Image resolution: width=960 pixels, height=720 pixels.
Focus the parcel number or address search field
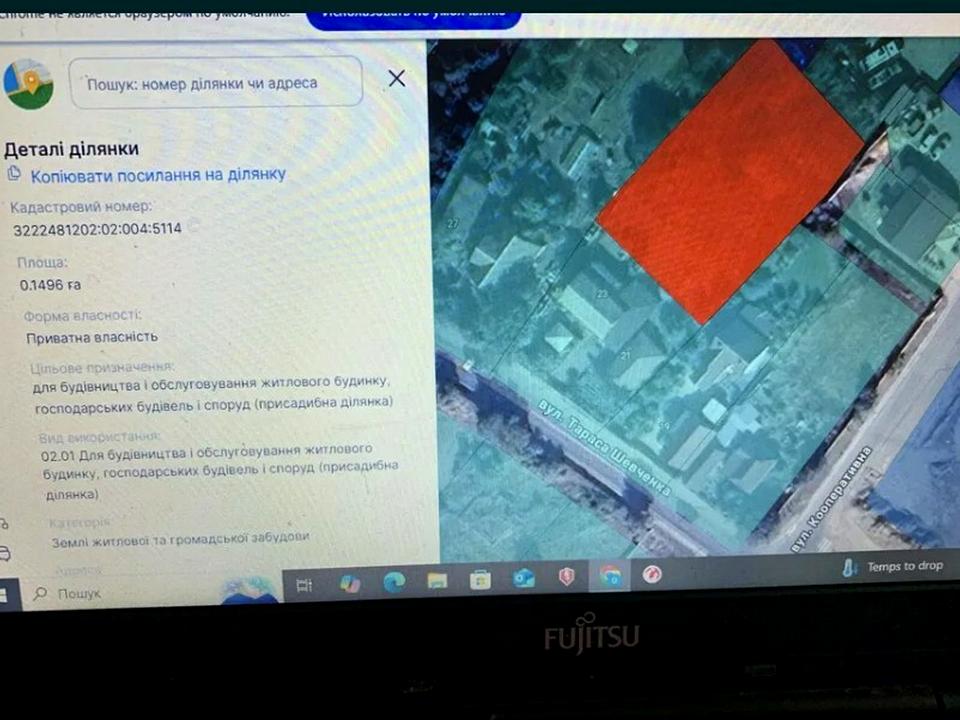click(x=215, y=83)
